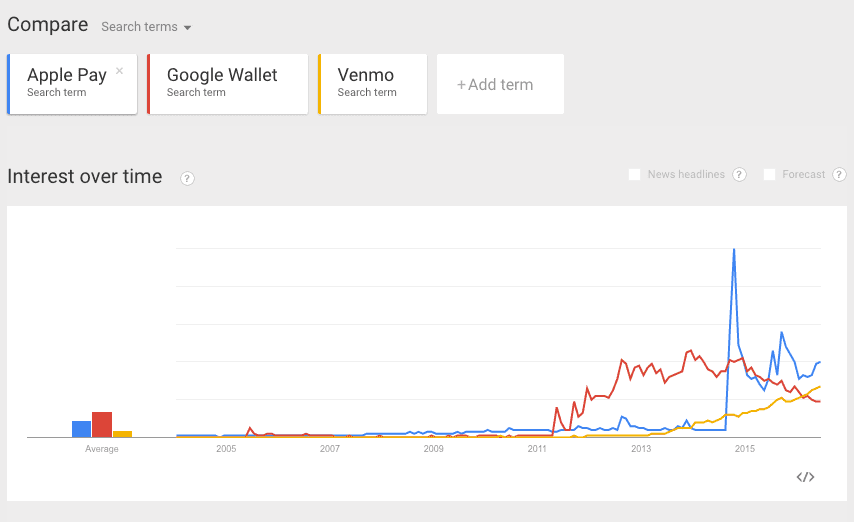This screenshot has width=854, height=522.
Task: Click the Average label under bars
Action: 101,449
